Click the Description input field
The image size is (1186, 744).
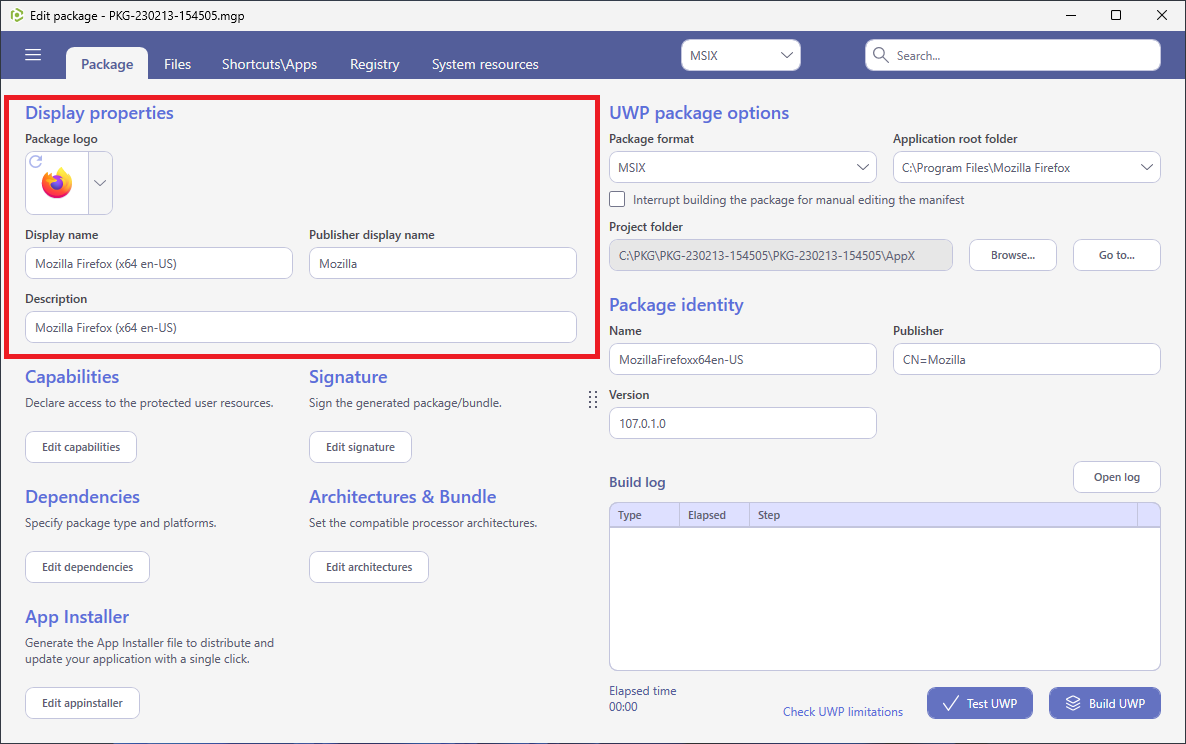coord(301,327)
